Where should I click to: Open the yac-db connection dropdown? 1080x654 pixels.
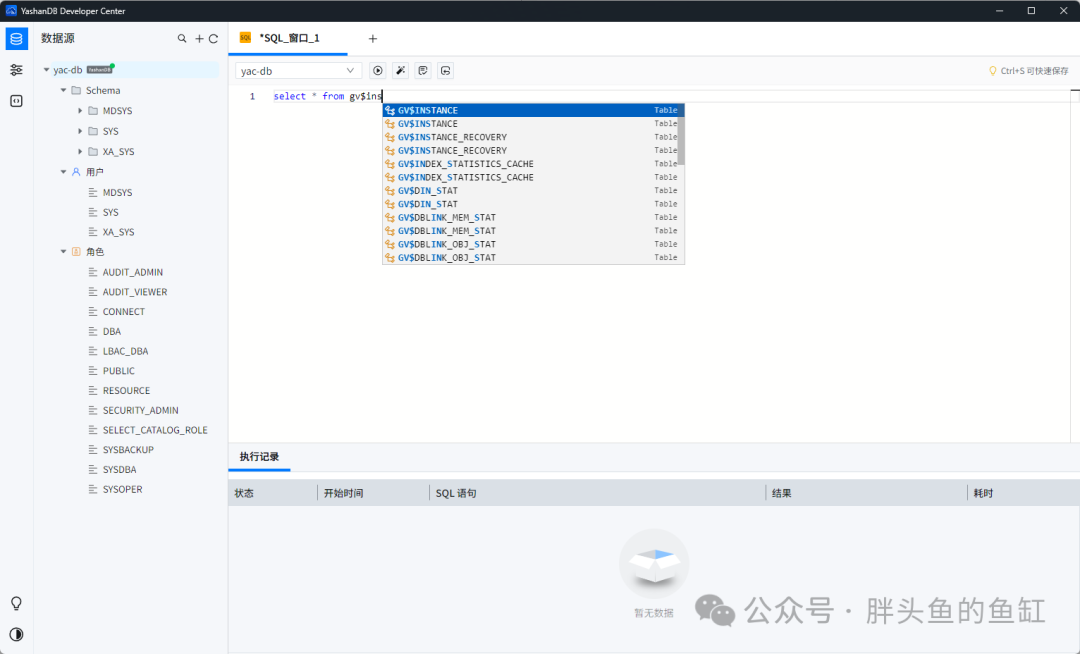[x=298, y=71]
